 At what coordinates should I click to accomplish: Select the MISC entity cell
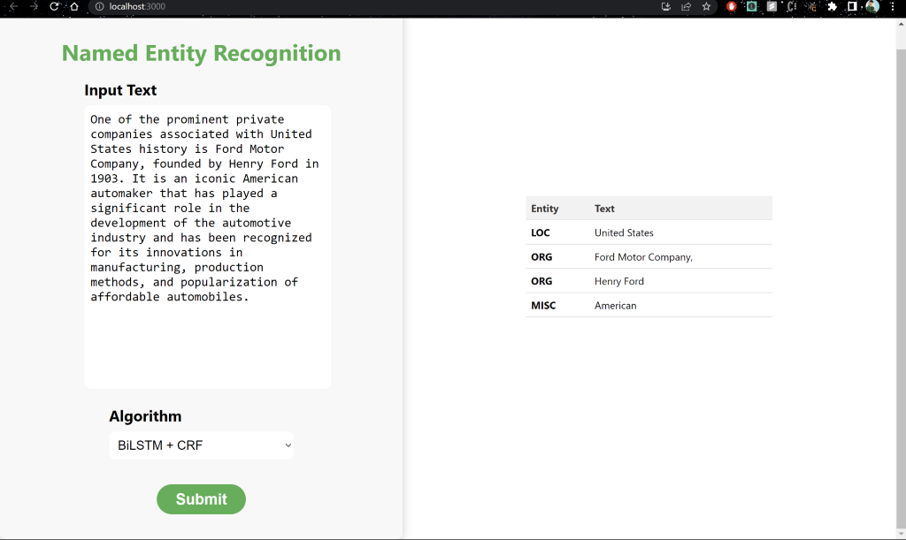coord(543,306)
